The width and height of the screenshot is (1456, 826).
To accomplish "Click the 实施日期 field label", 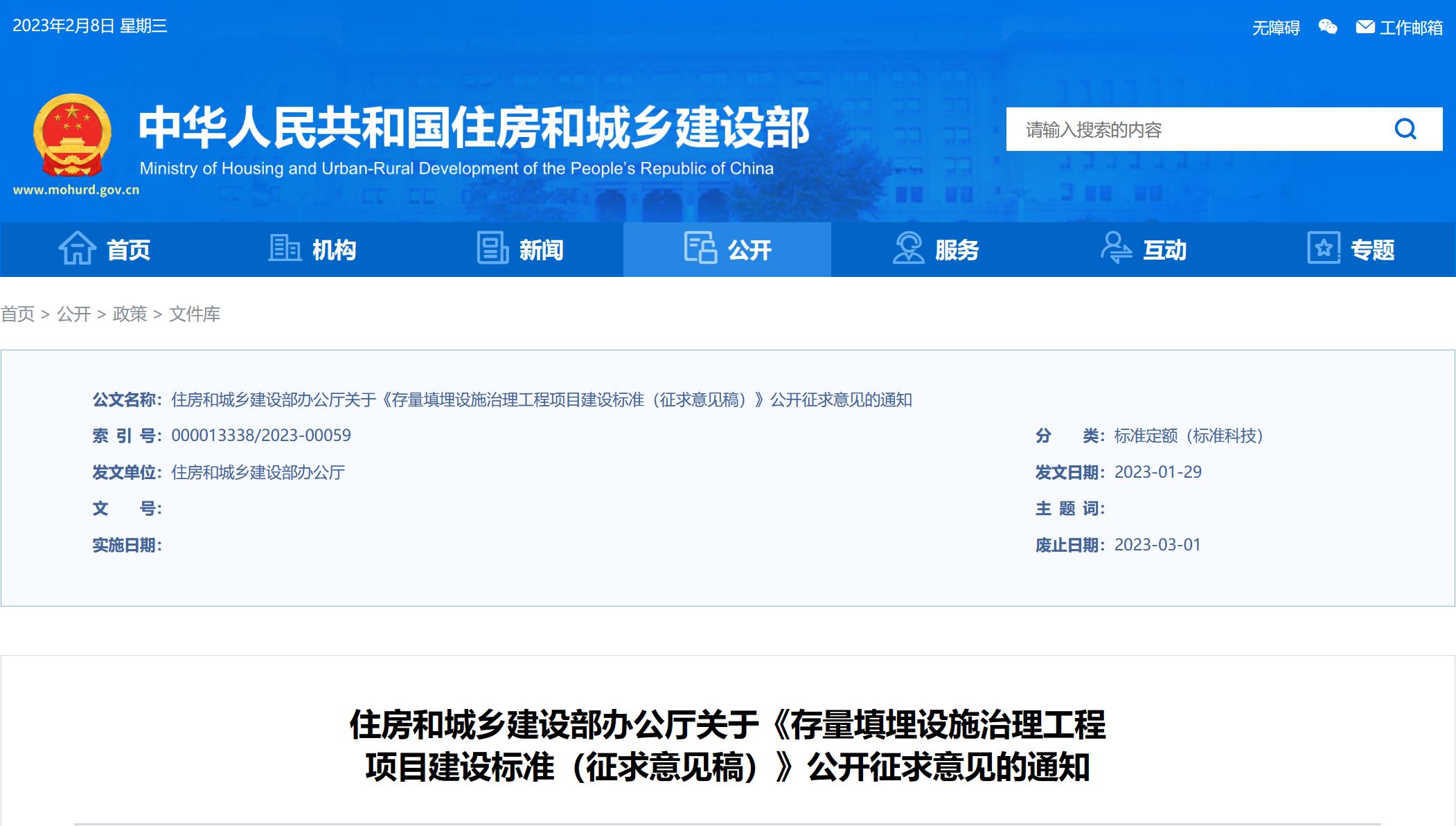I will tap(127, 545).
